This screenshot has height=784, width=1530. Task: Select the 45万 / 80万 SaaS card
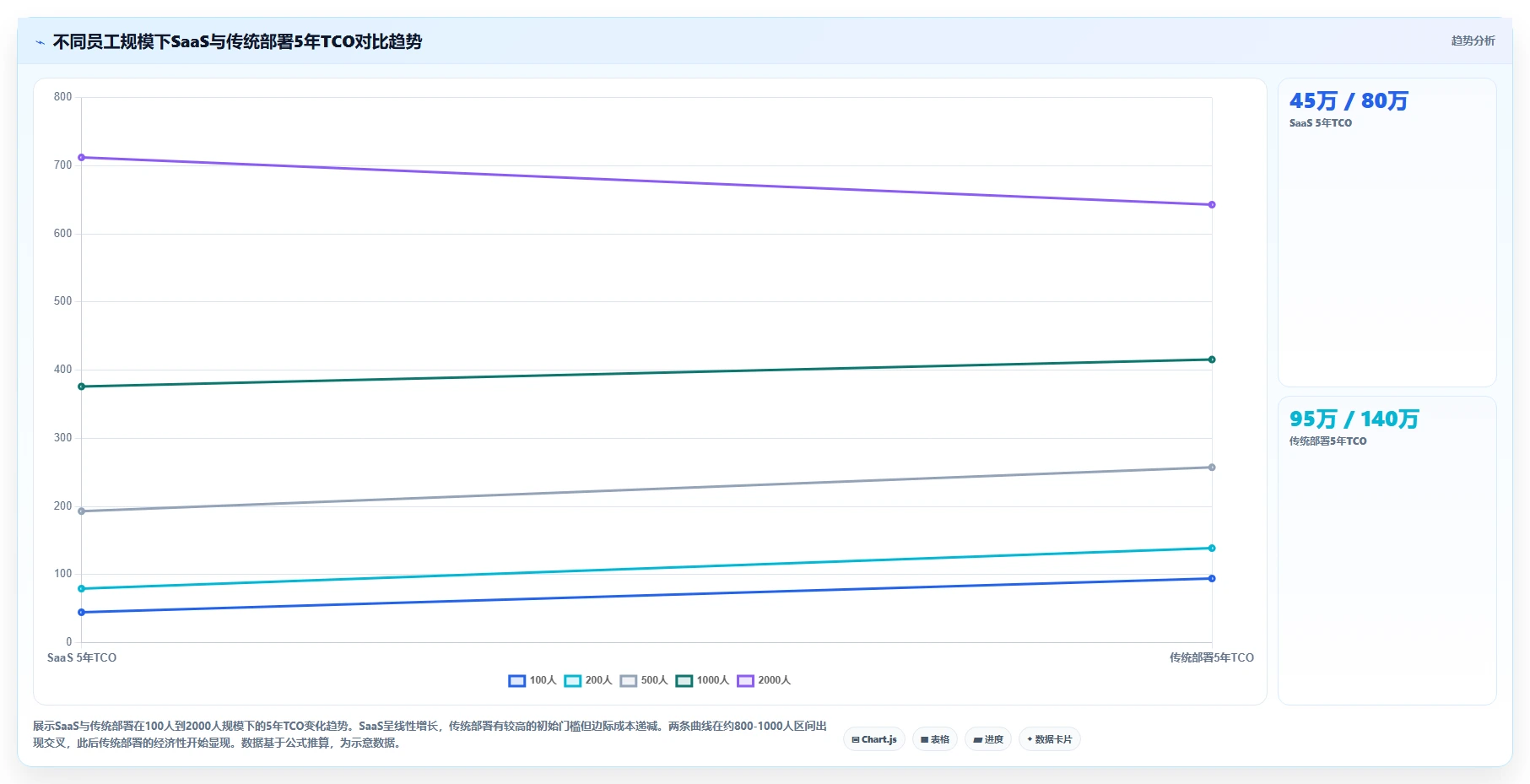(x=1387, y=232)
